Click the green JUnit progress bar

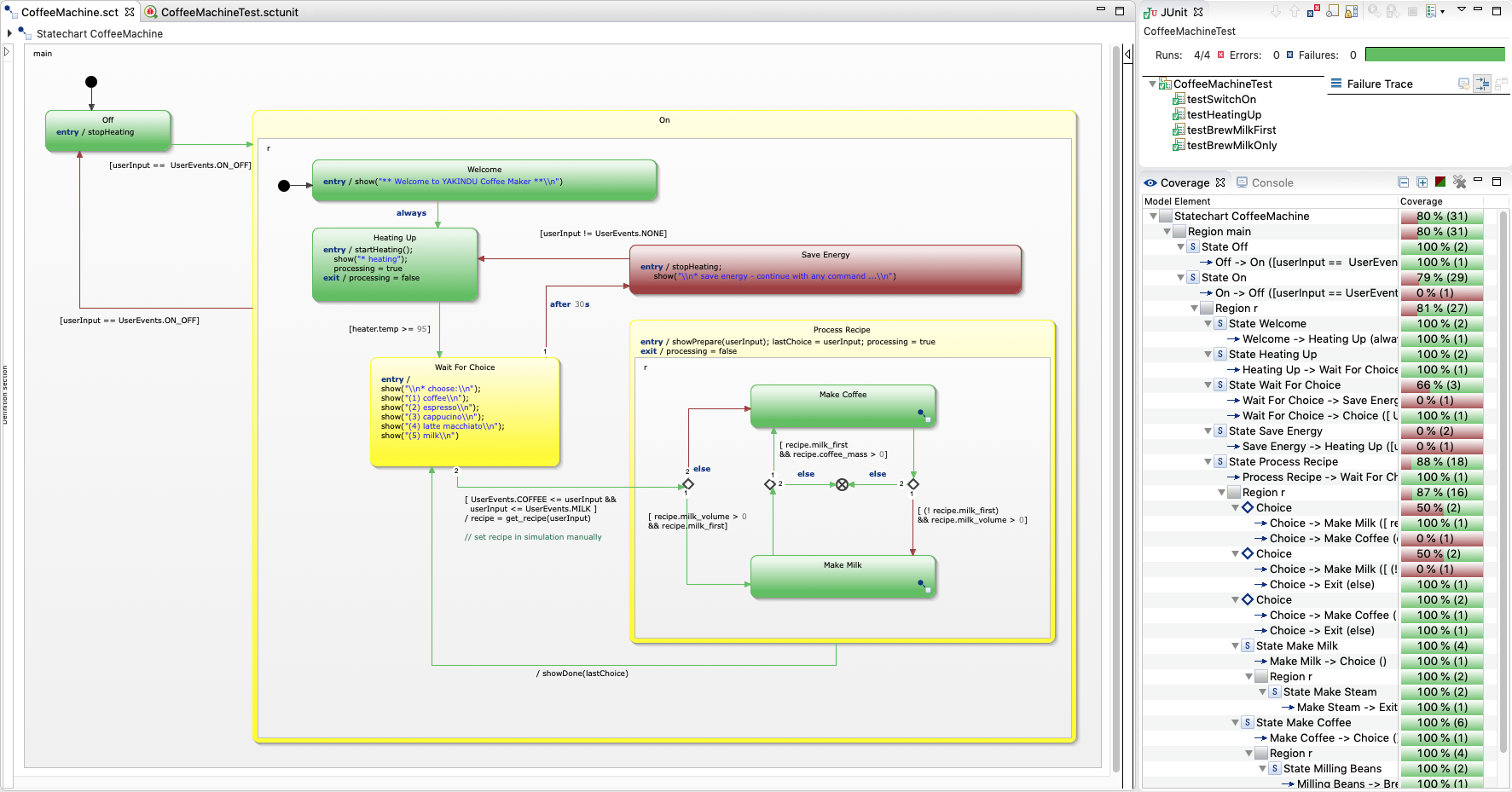[1434, 55]
